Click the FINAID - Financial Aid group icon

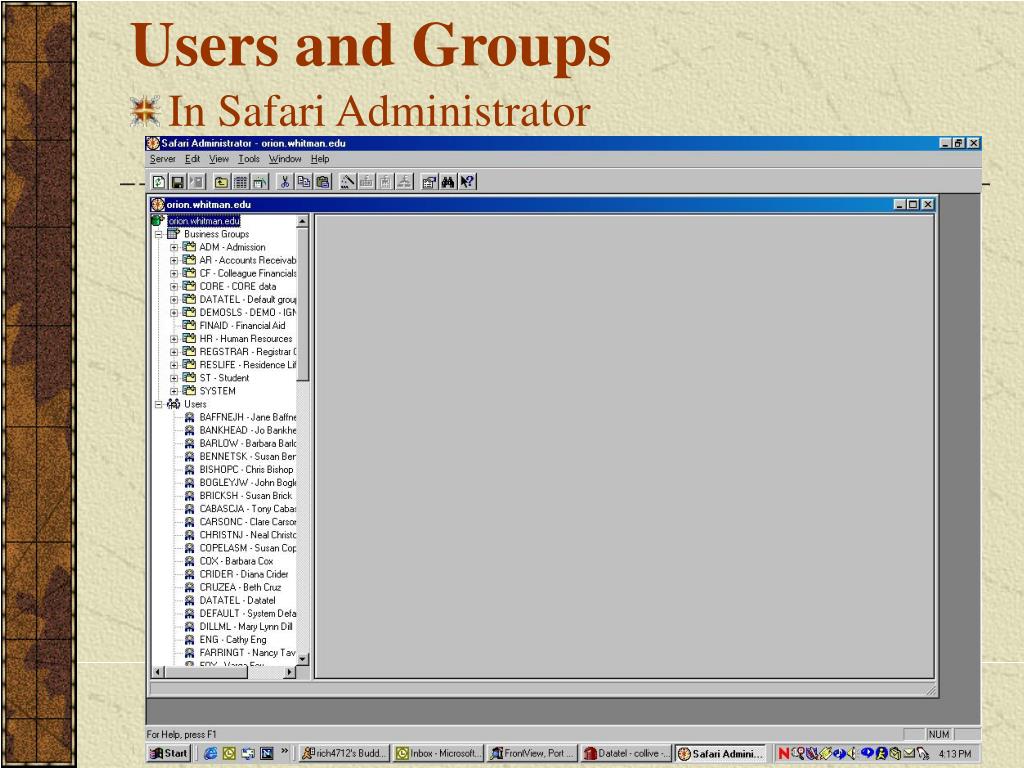pos(189,325)
